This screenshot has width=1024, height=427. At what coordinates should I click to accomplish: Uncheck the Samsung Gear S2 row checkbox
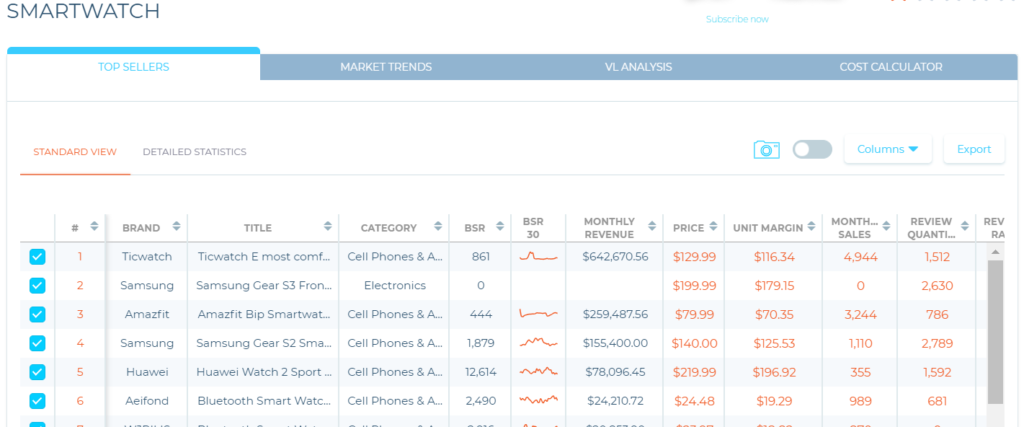[x=37, y=343]
